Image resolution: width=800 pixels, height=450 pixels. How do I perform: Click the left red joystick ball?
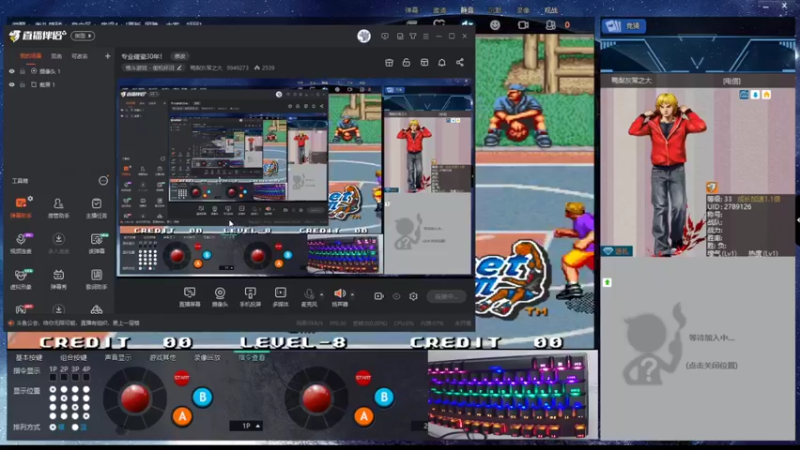pos(135,397)
